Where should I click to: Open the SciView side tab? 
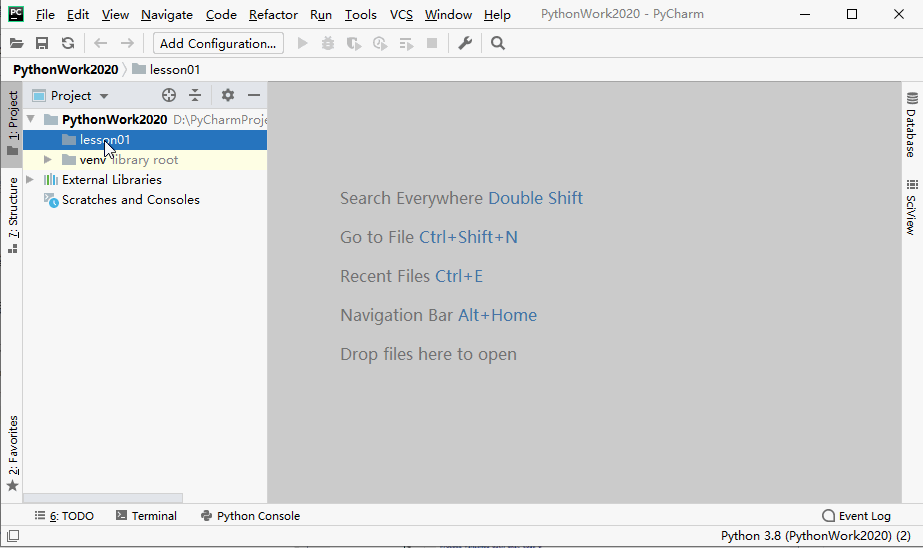(911, 207)
